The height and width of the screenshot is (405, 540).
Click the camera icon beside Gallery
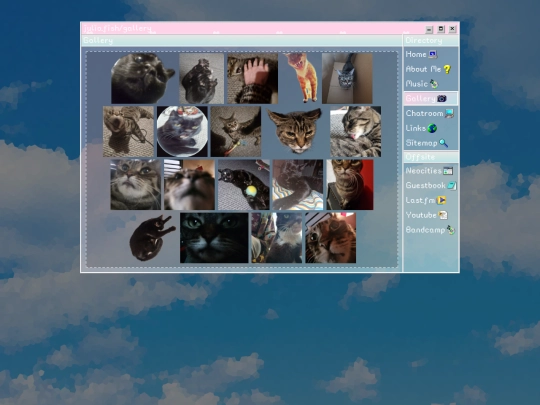tap(442, 99)
